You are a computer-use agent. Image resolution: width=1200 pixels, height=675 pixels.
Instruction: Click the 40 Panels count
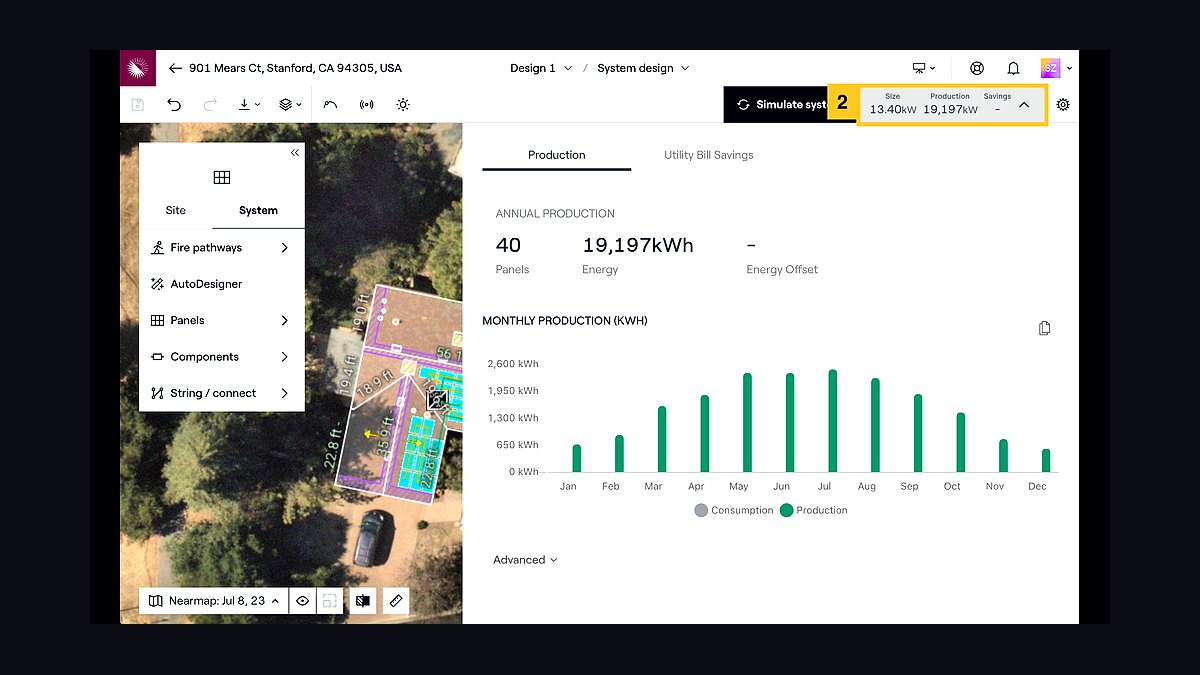[x=508, y=246]
